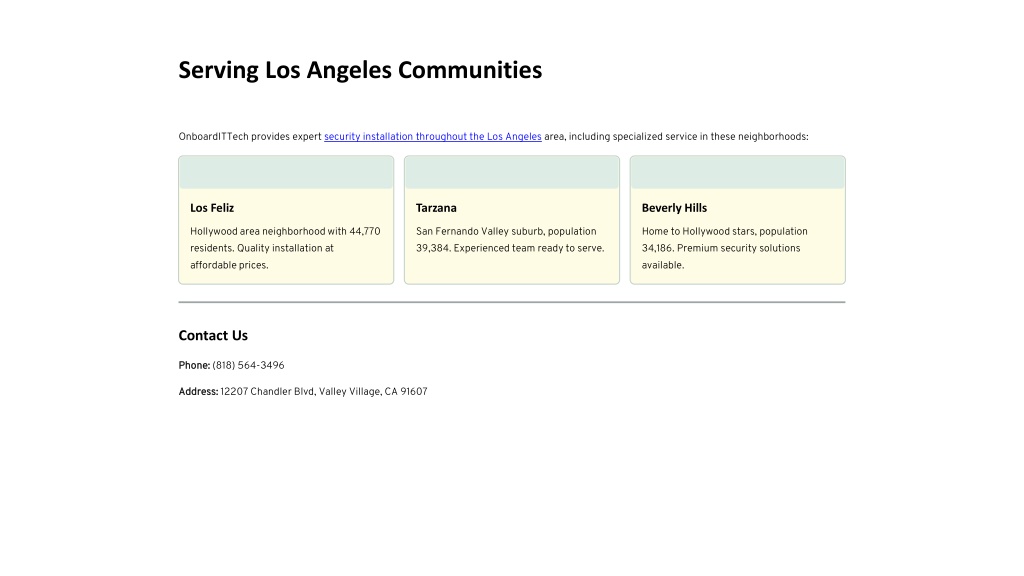
Task: Open the security installation throughout Los Angeles link
Action: 432,136
